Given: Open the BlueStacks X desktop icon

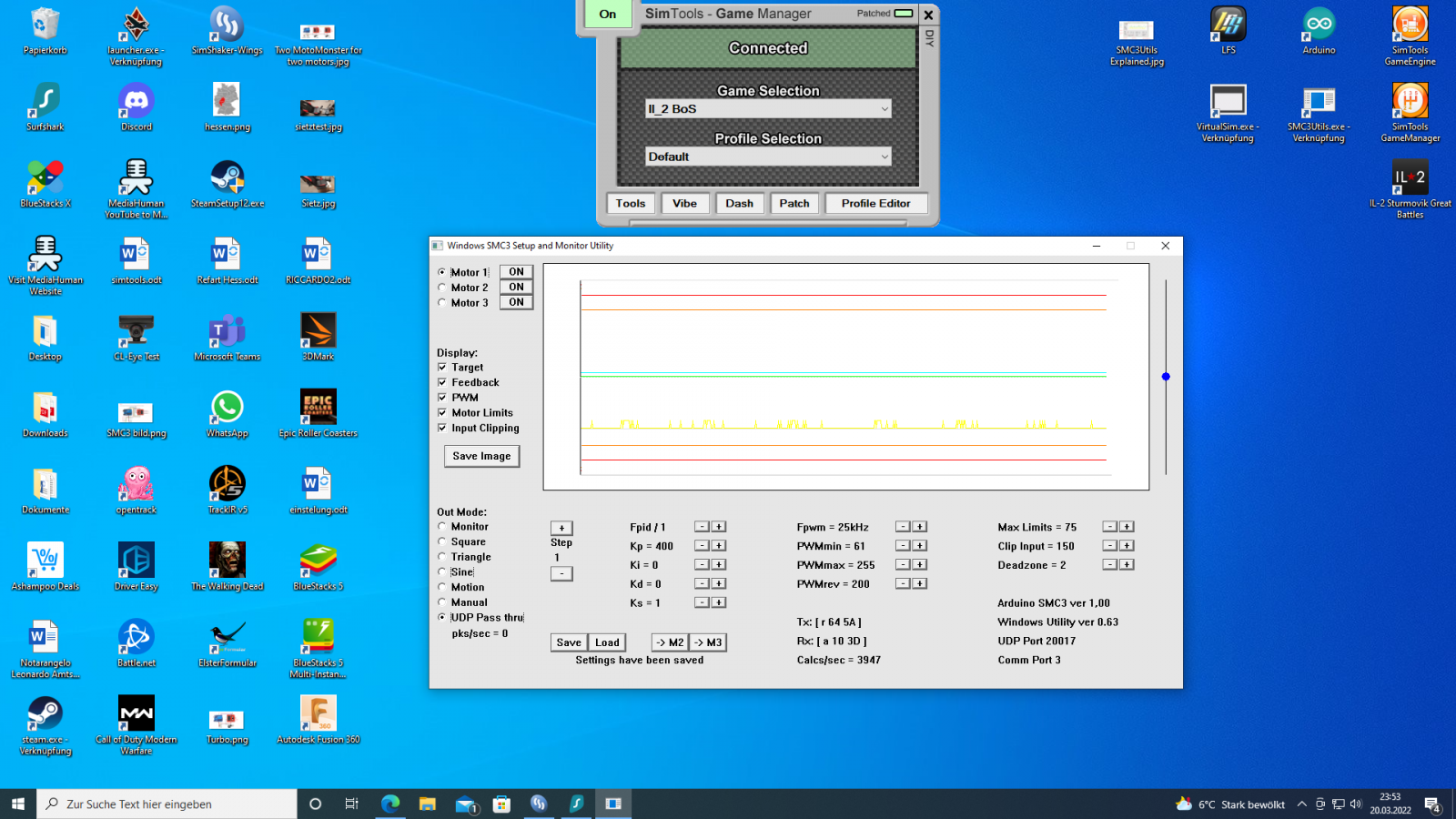Looking at the screenshot, I should (x=45, y=184).
